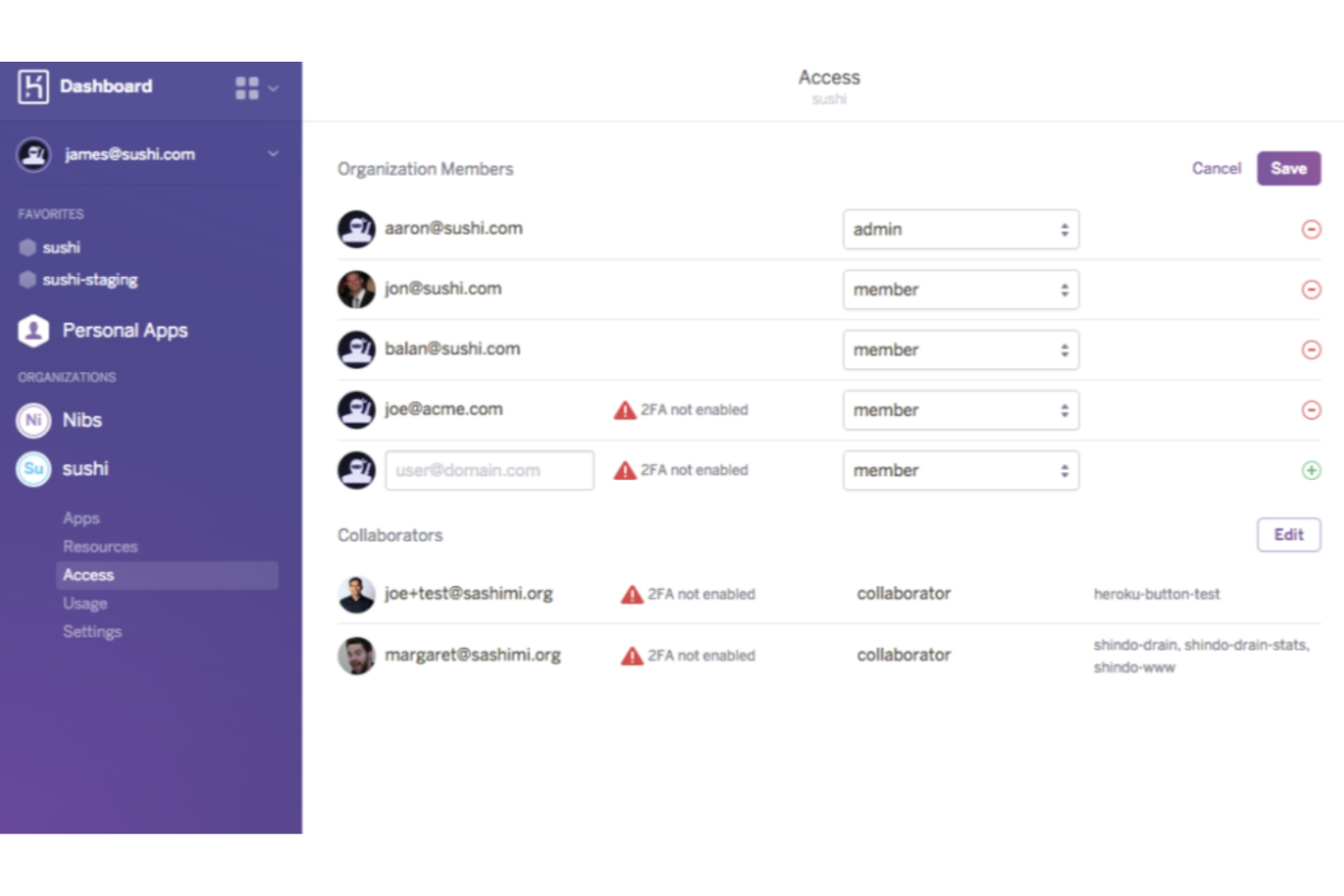
Task: Click the Heroku logo icon
Action: (31, 86)
